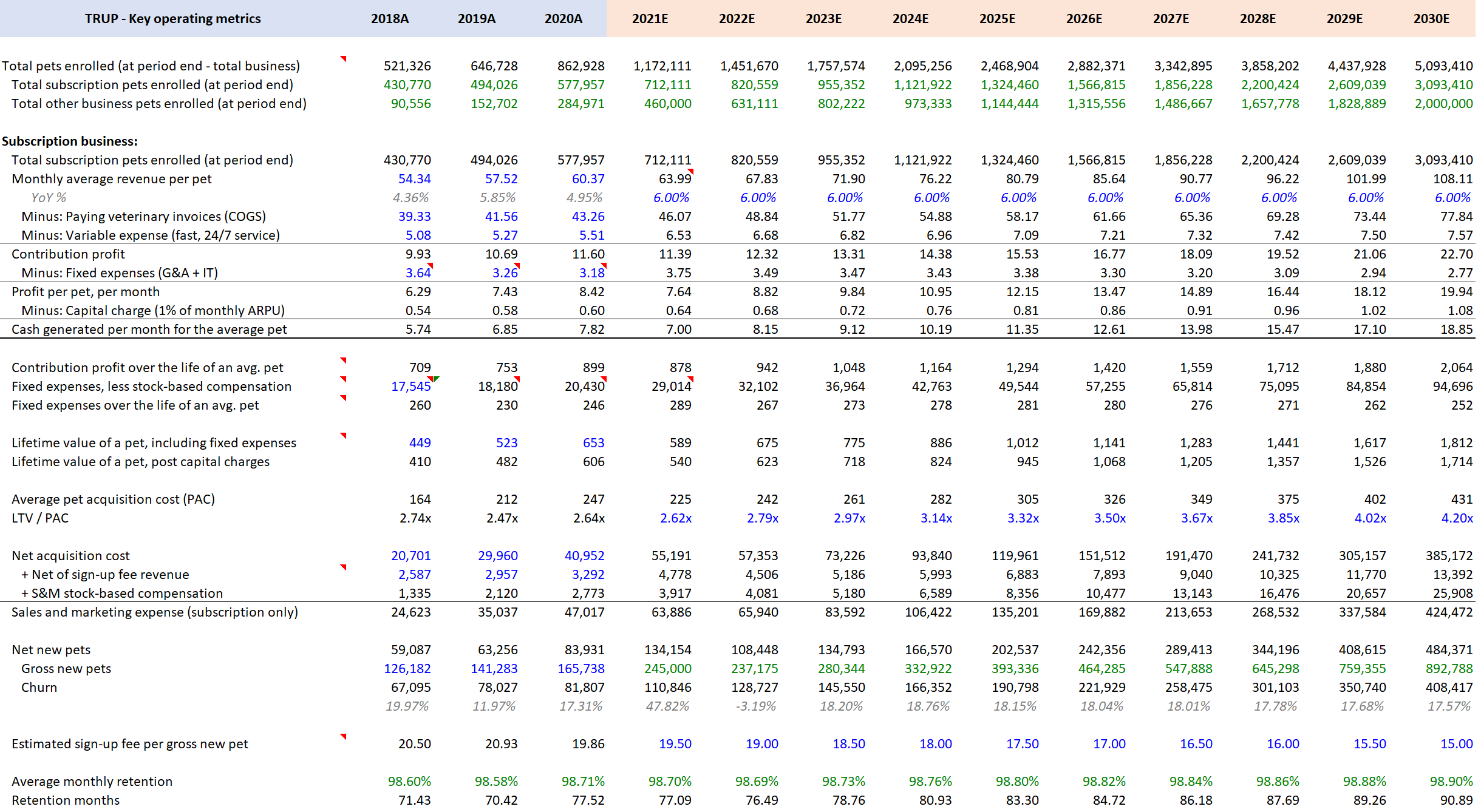Image resolution: width=1481 pixels, height=812 pixels.
Task: Click the LTV / PAC row label
Action: 40,518
